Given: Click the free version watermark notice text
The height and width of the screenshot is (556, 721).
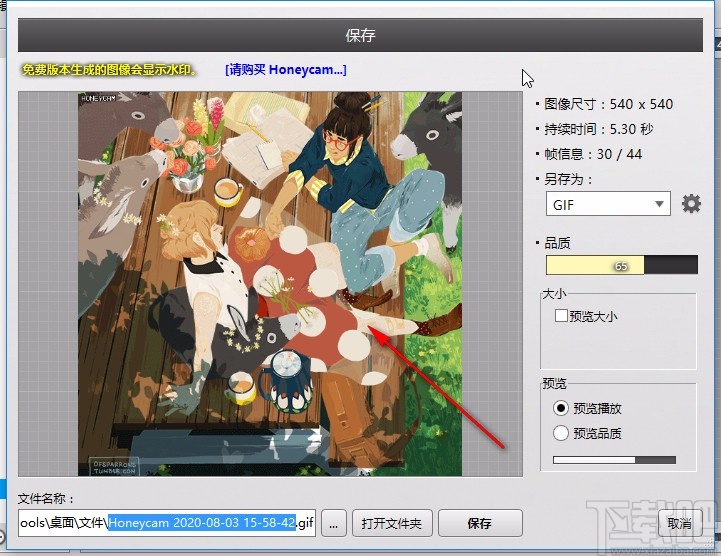Looking at the screenshot, I should [x=110, y=70].
